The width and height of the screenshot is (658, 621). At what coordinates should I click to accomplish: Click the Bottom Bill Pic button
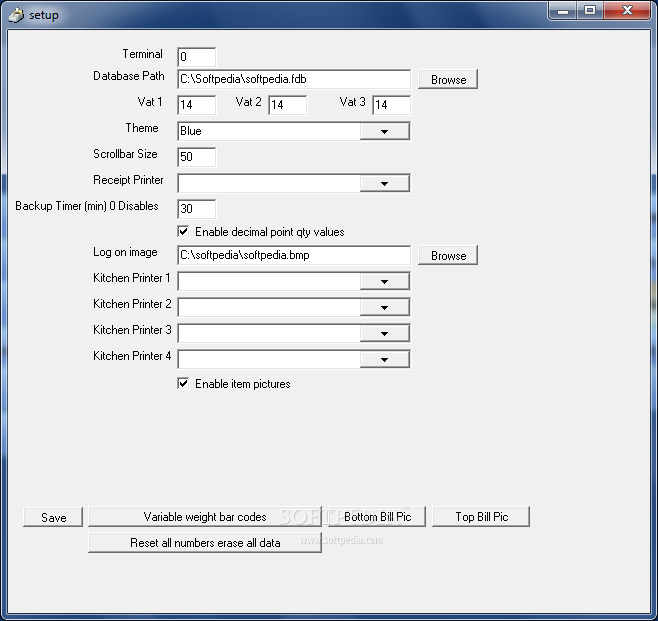[377, 517]
